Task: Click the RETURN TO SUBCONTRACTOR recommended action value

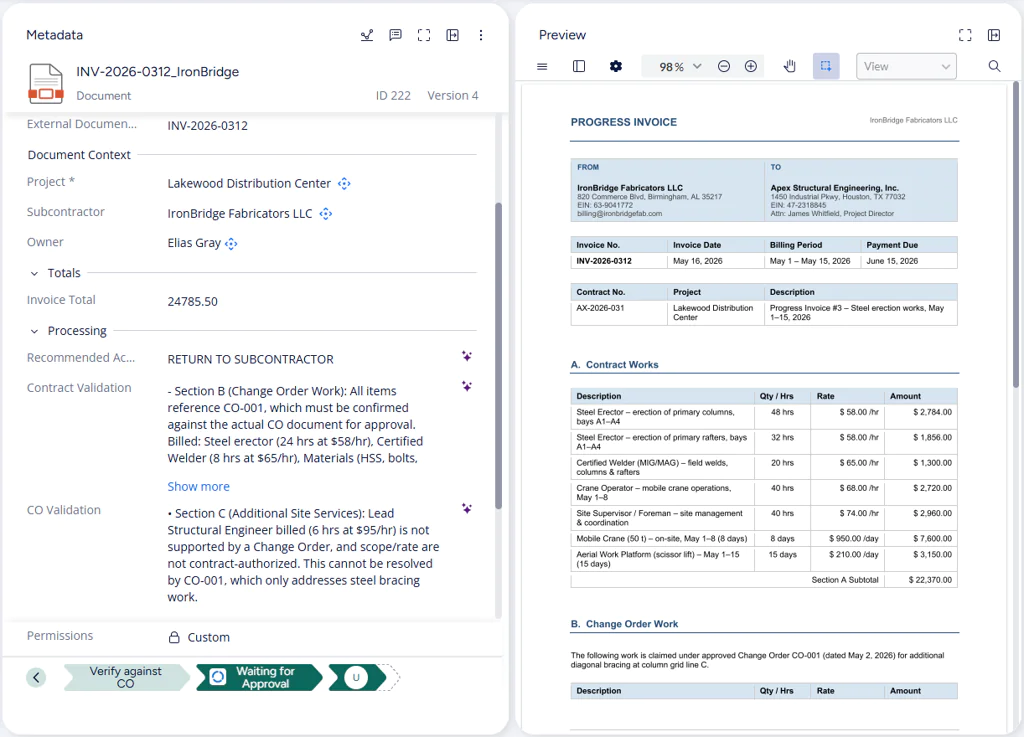Action: click(250, 360)
